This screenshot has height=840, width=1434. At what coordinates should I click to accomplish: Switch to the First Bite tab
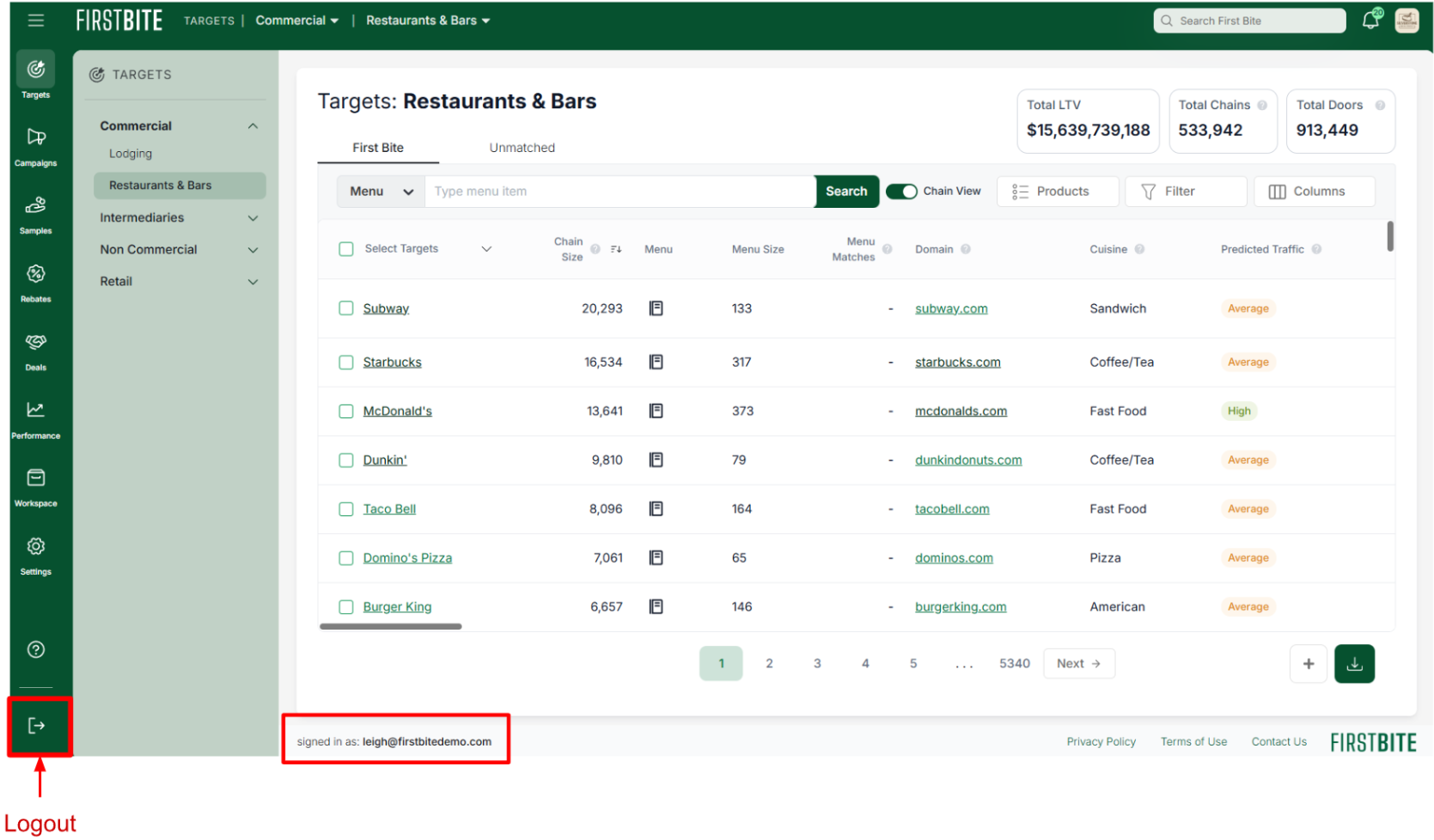(378, 148)
